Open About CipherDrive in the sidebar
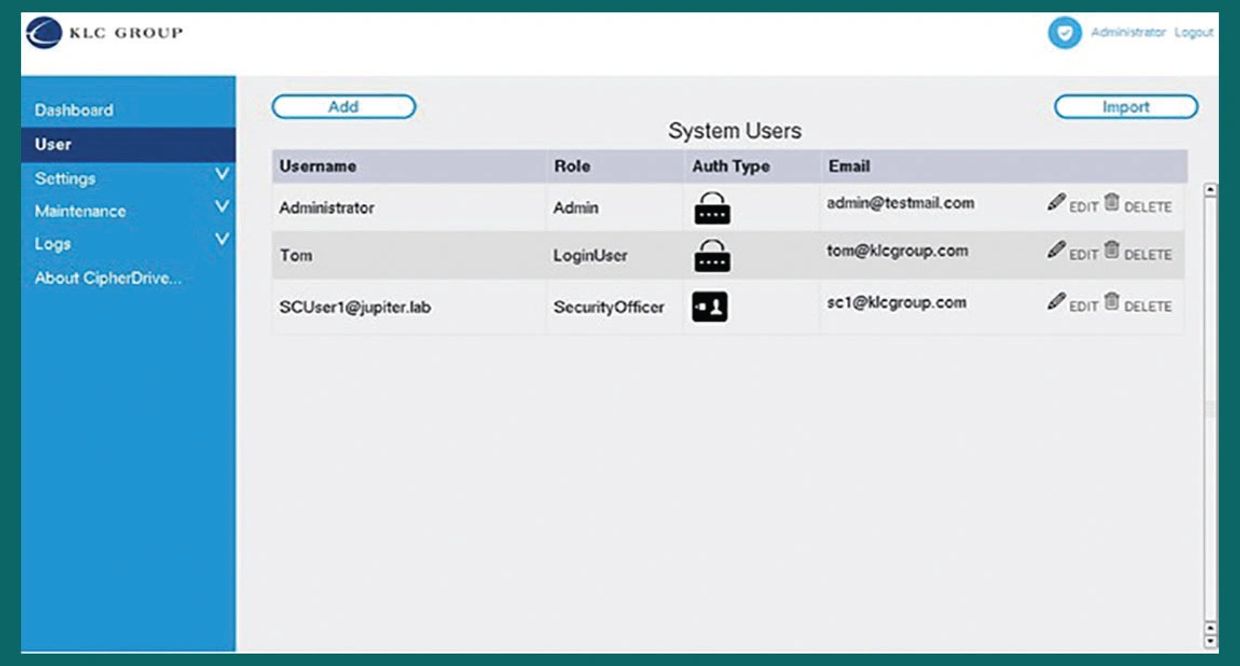Screen dimensions: 1240x666 click(108, 278)
